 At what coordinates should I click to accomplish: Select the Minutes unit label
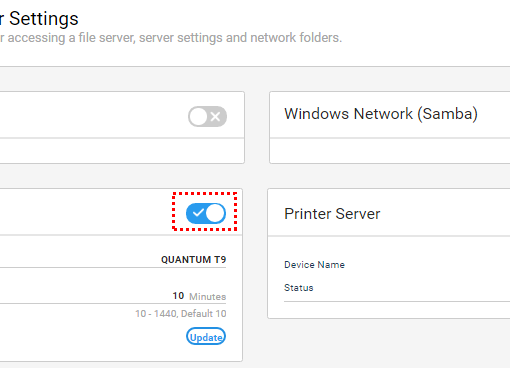click(207, 297)
